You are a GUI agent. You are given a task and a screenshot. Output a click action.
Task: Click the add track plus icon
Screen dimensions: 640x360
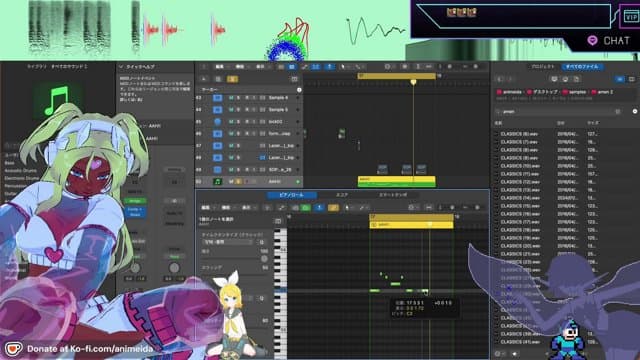pyautogui.click(x=204, y=79)
